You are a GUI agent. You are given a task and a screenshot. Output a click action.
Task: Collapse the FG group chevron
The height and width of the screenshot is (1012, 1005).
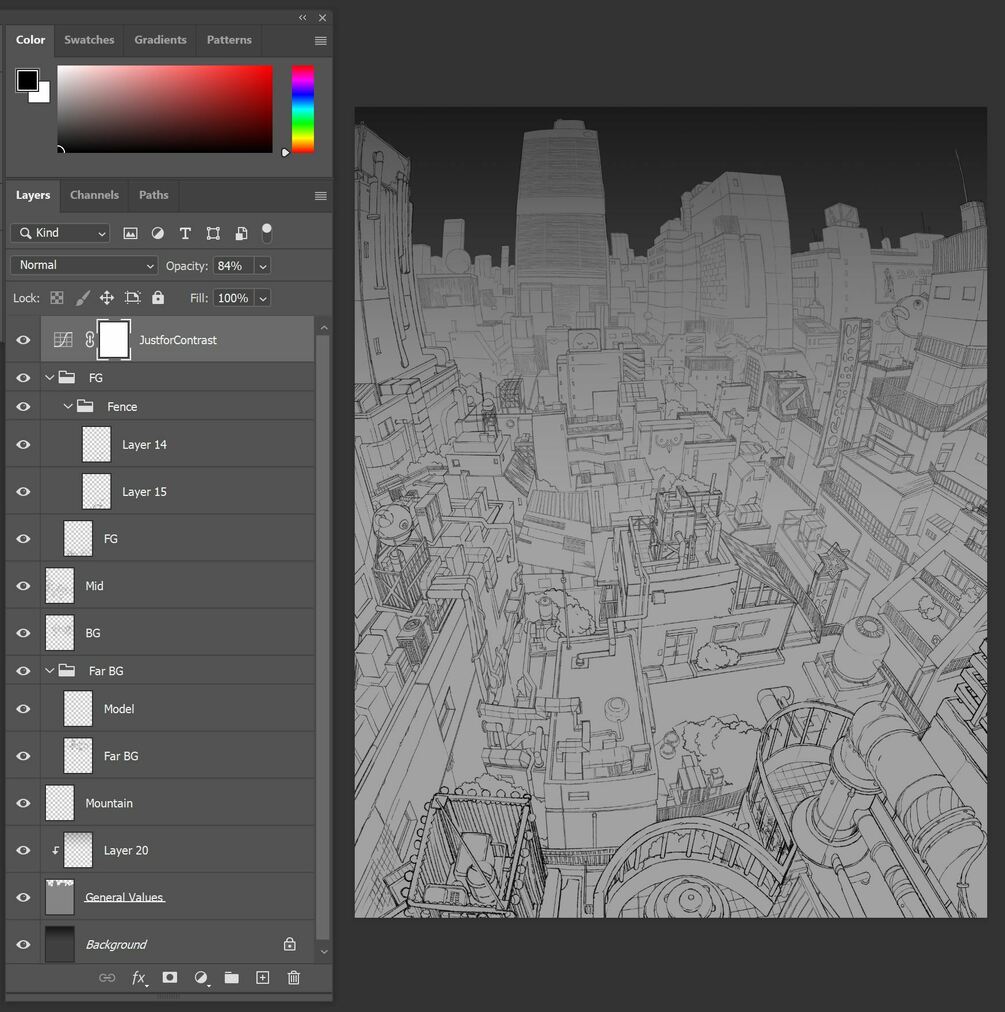point(50,377)
